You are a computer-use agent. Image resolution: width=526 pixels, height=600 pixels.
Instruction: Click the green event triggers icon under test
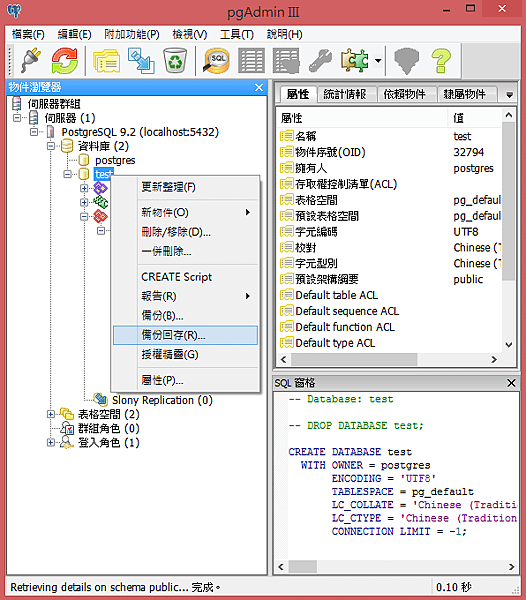[x=101, y=202]
